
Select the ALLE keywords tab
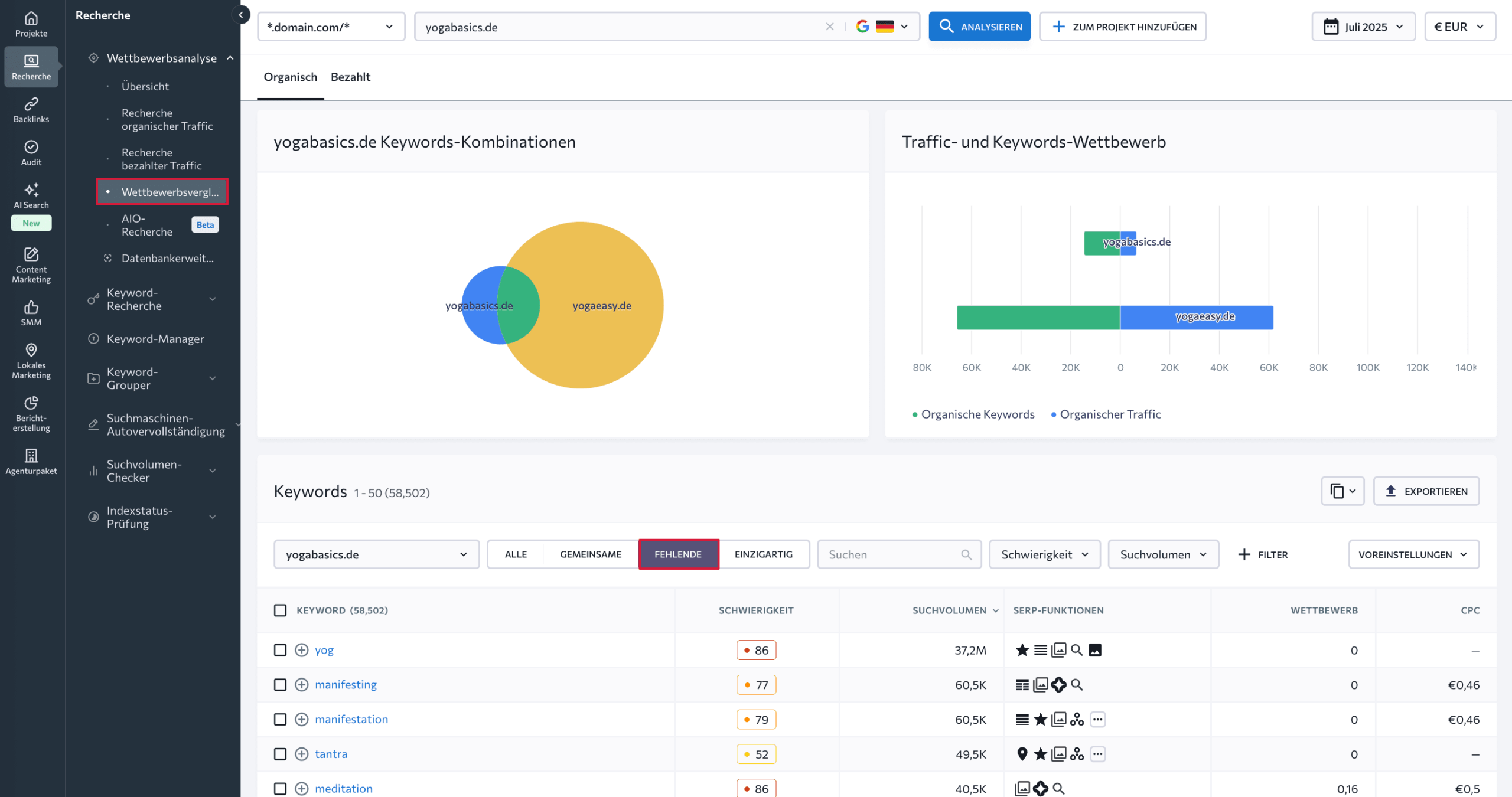tap(516, 554)
